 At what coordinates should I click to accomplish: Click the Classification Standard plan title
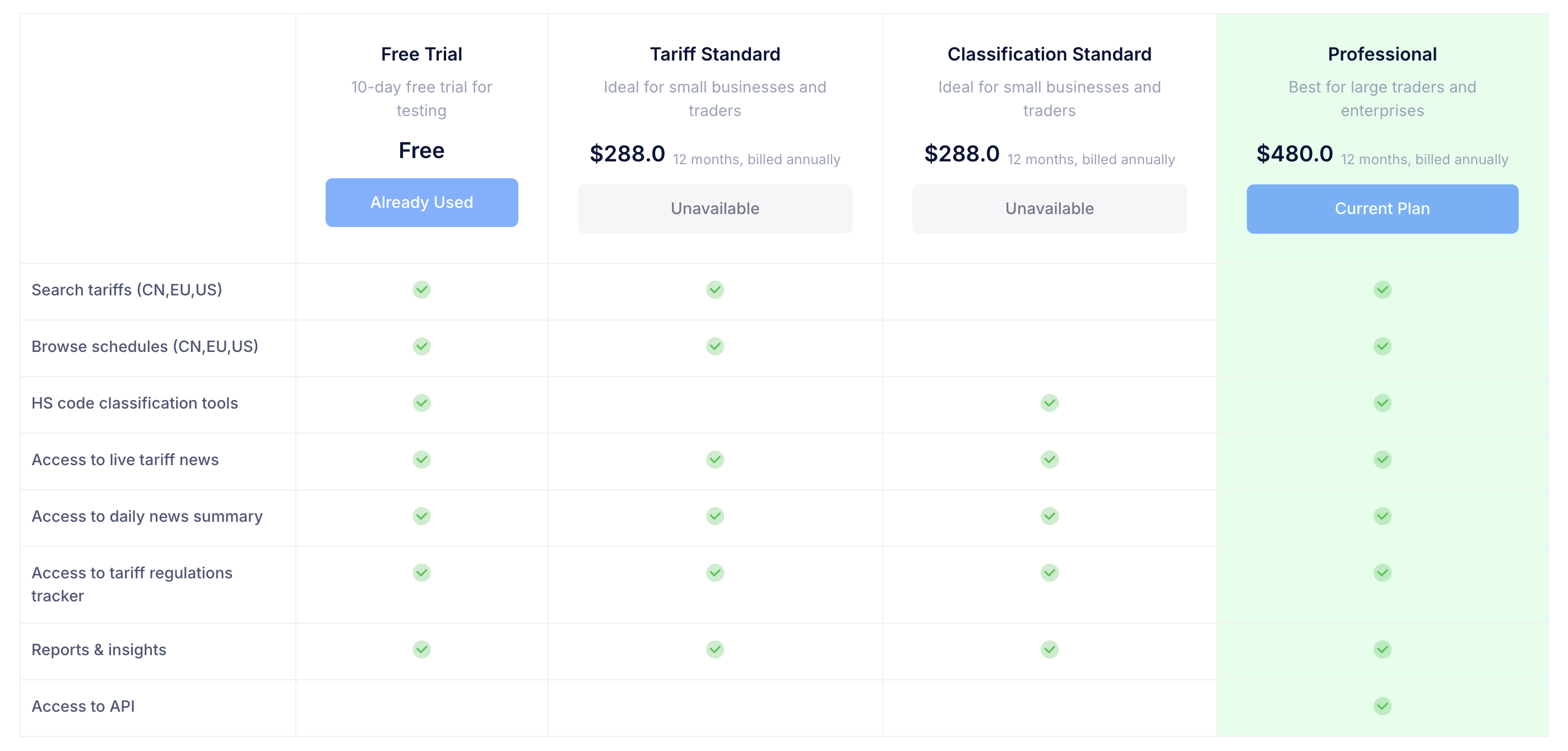pos(1049,54)
